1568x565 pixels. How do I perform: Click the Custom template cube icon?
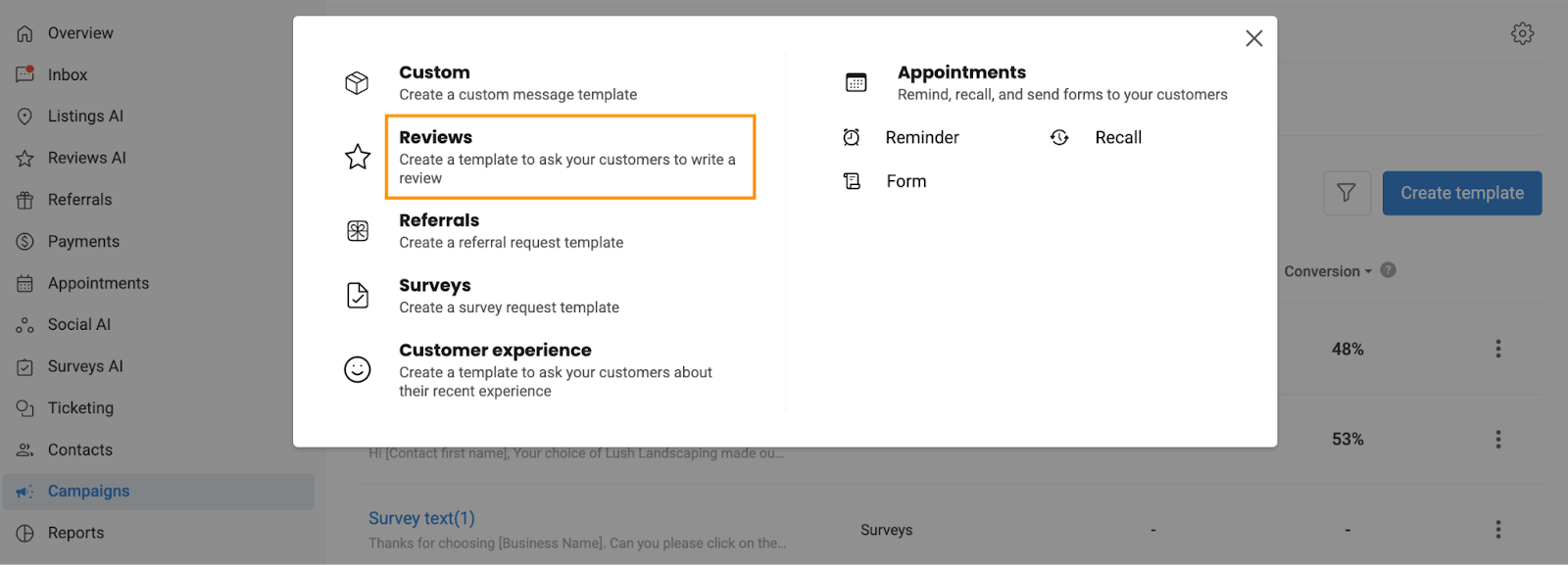tap(357, 83)
